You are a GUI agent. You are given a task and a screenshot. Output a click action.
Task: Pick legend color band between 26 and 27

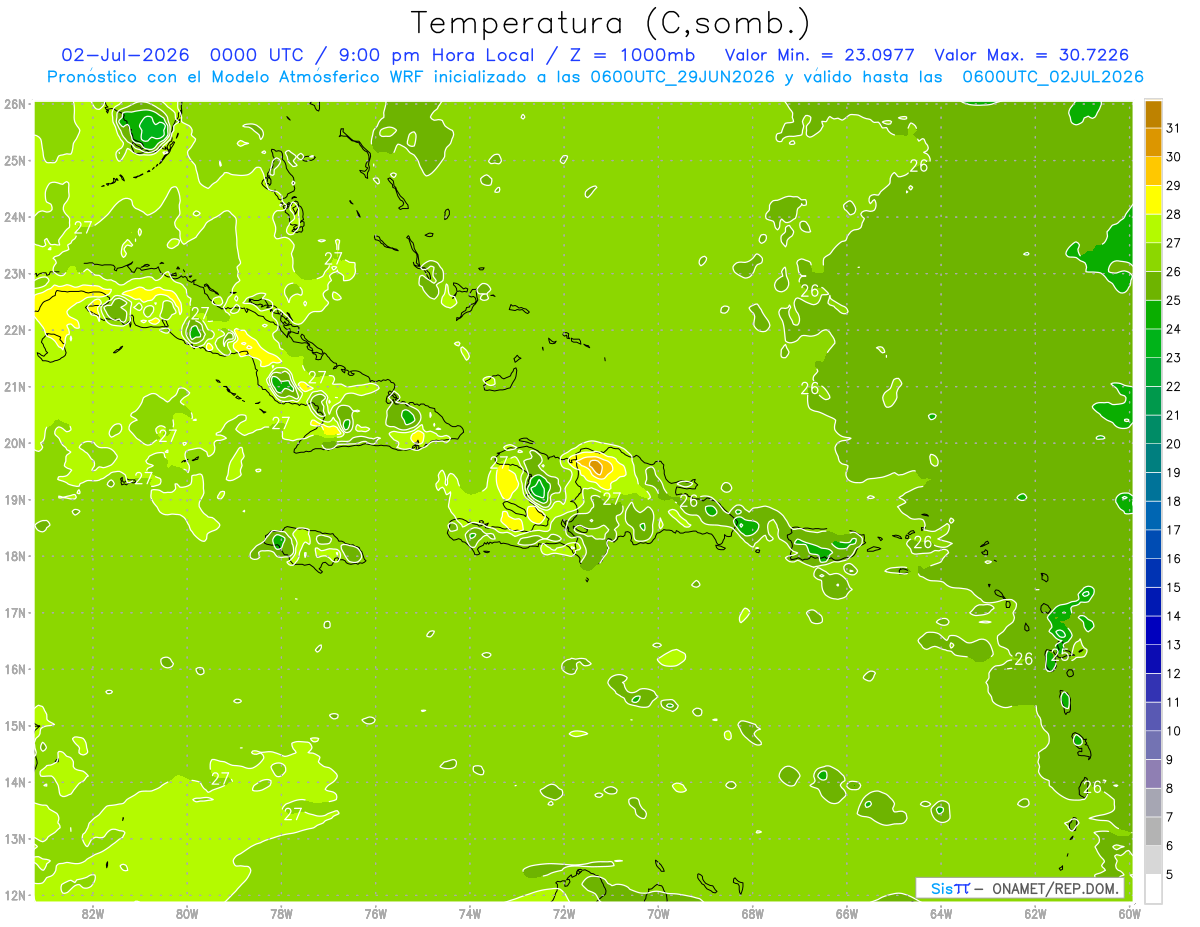tap(1153, 257)
